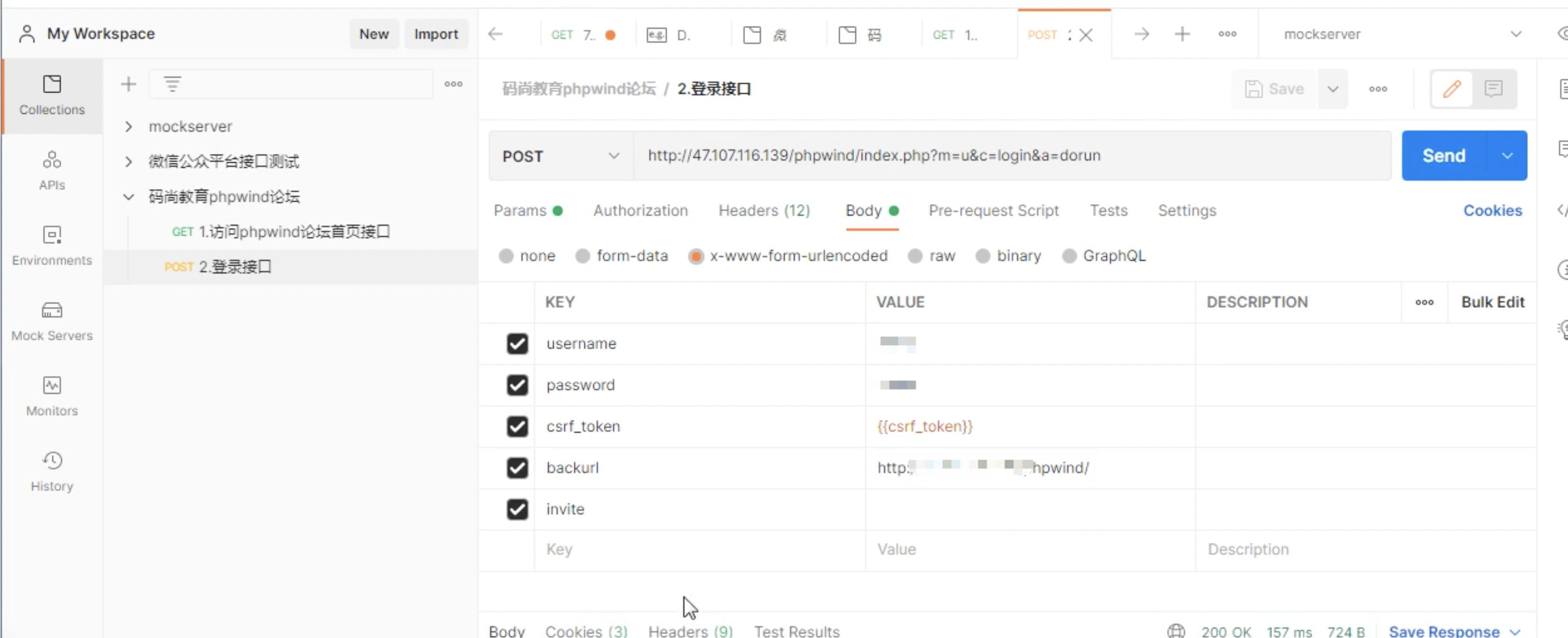Click the three-dot options menu icon

coord(1378,89)
